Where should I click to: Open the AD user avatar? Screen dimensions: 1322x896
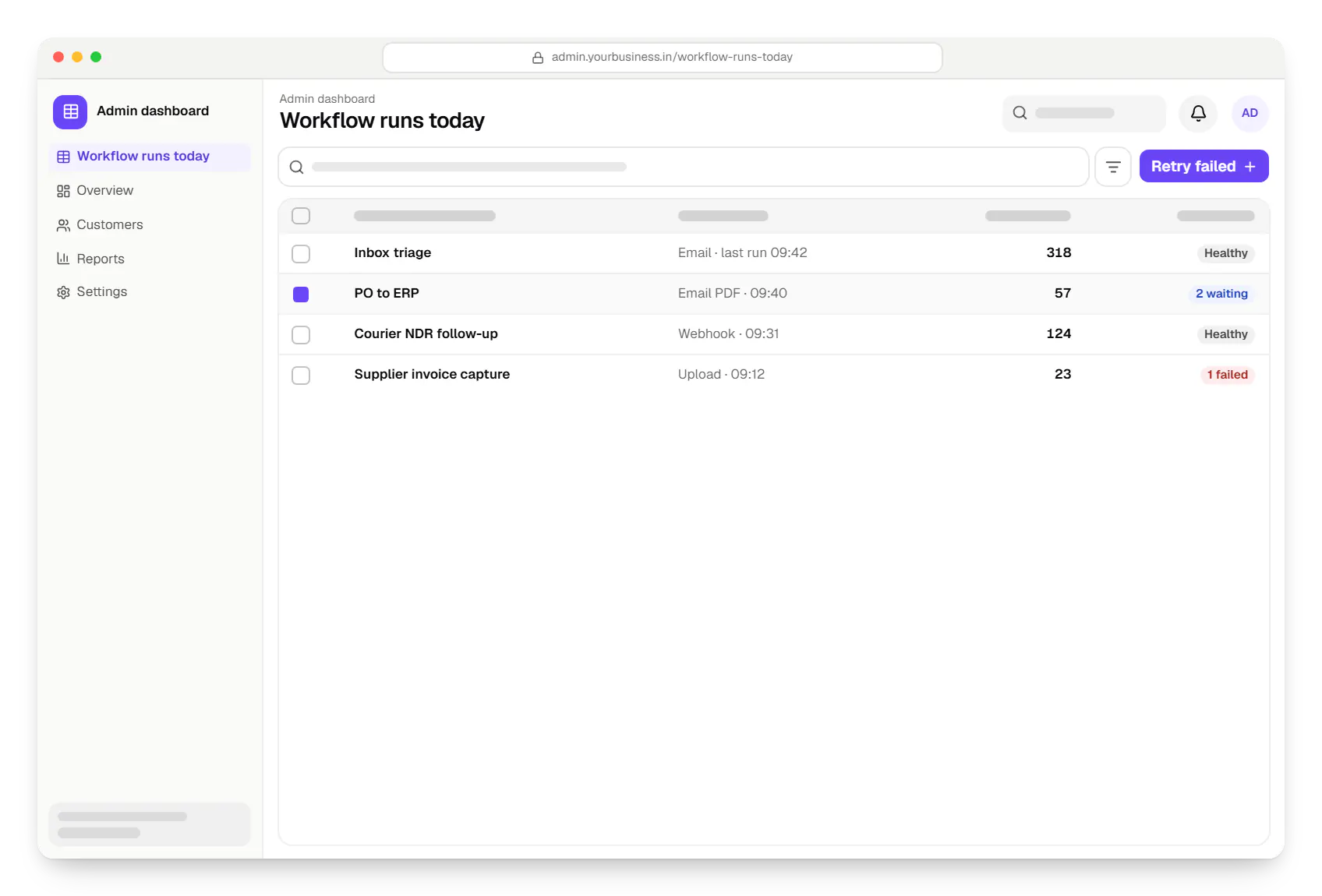pos(1250,113)
